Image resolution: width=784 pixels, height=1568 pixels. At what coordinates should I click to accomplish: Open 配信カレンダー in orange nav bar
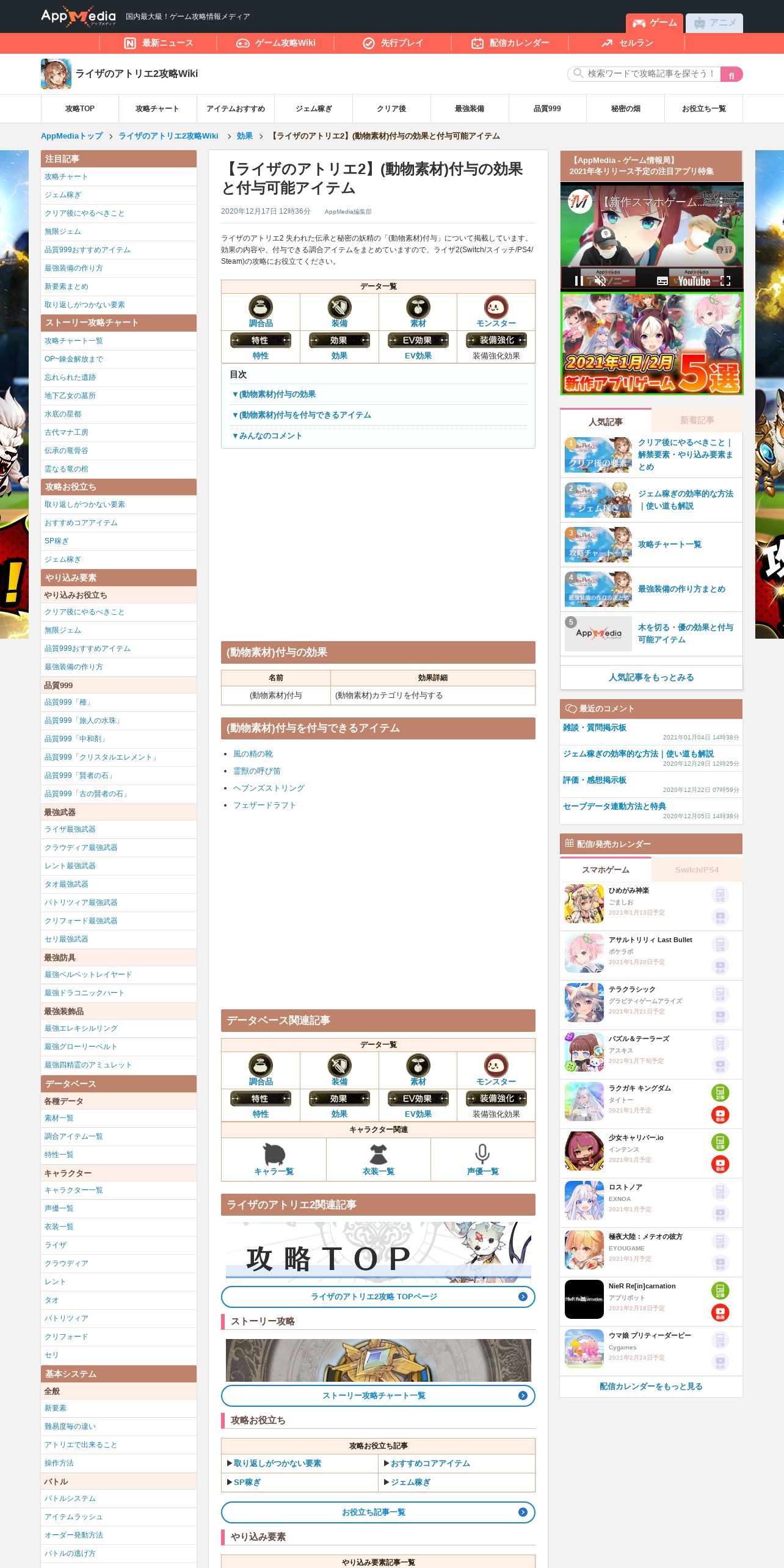point(510,43)
